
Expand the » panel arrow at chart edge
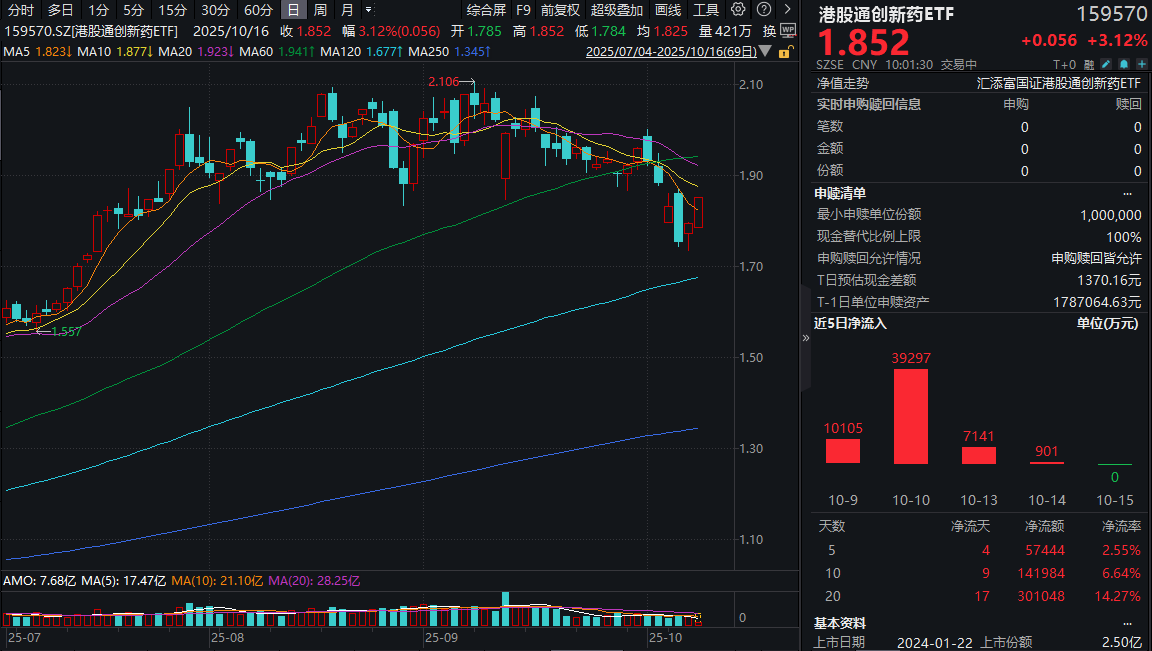[x=804, y=337]
